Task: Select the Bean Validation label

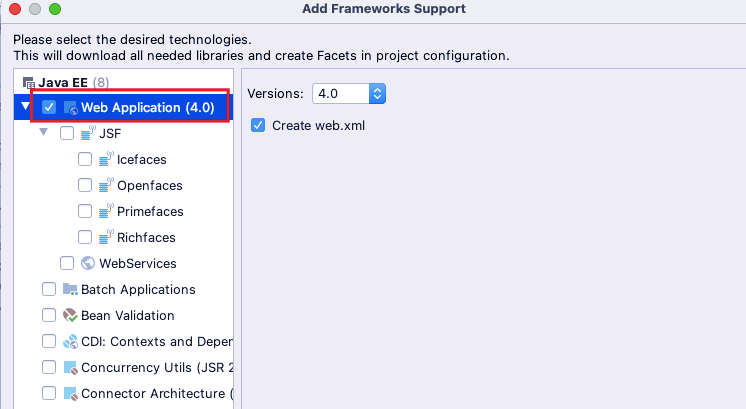Action: 128,315
